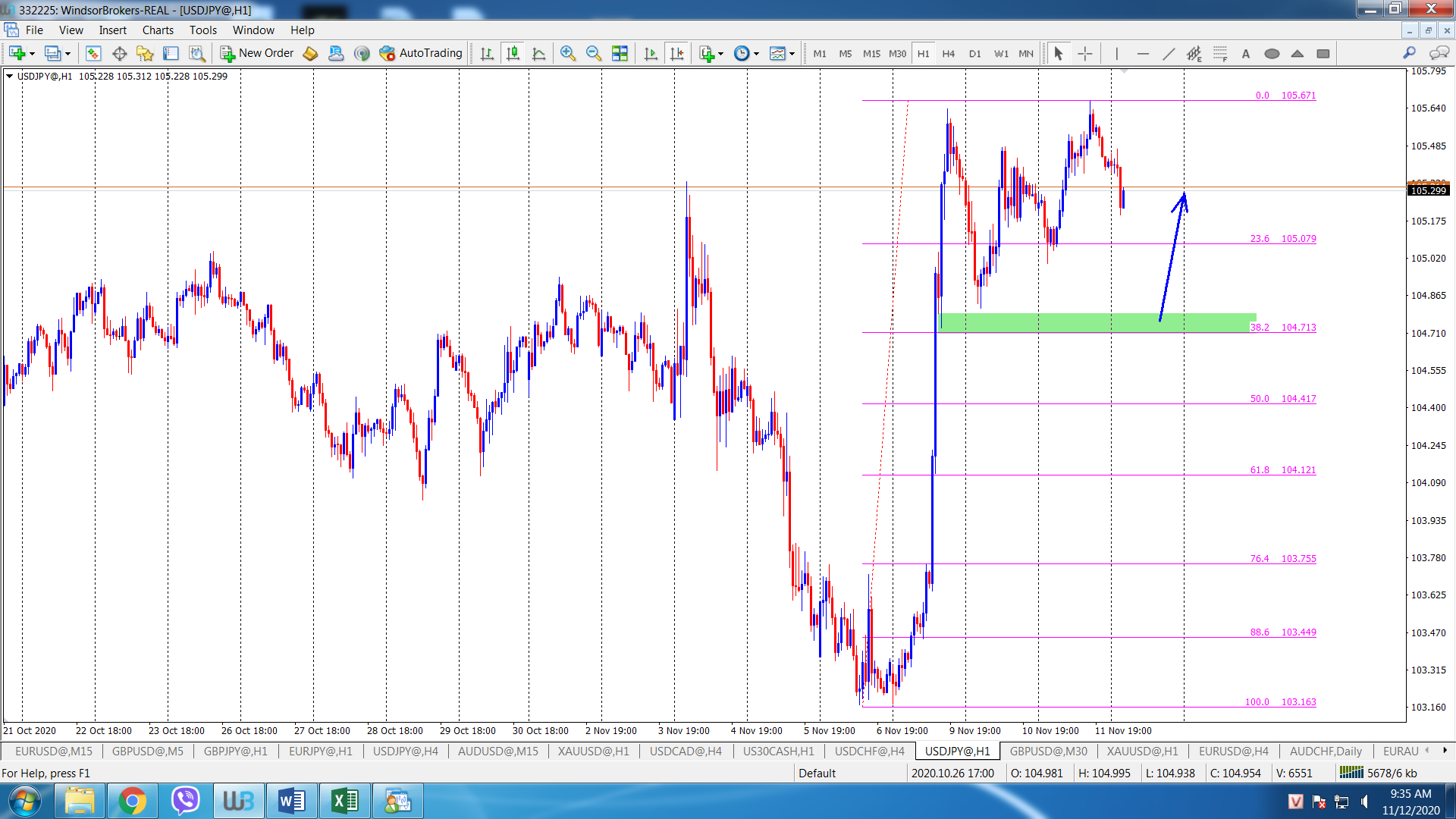Open the Strategy Tester icon
Screen dimensions: 1456x819
click(x=197, y=53)
